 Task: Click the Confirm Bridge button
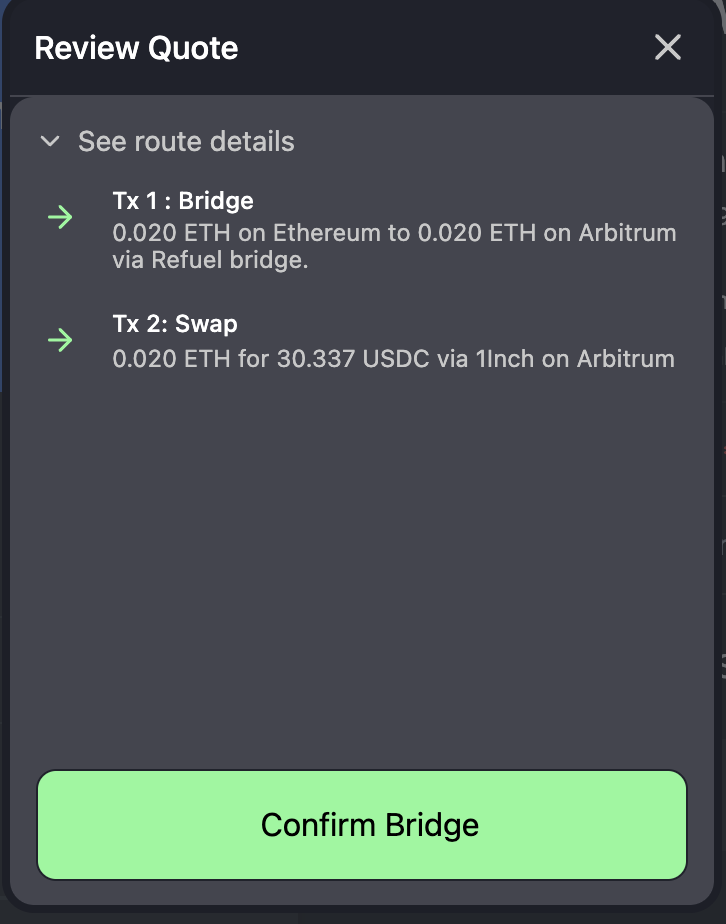point(362,824)
